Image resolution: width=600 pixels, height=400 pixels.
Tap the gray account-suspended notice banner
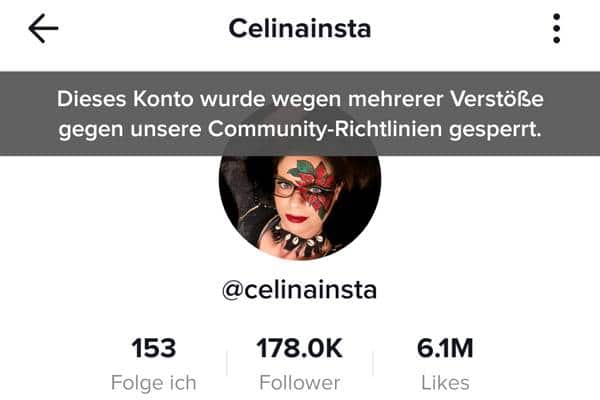300,114
